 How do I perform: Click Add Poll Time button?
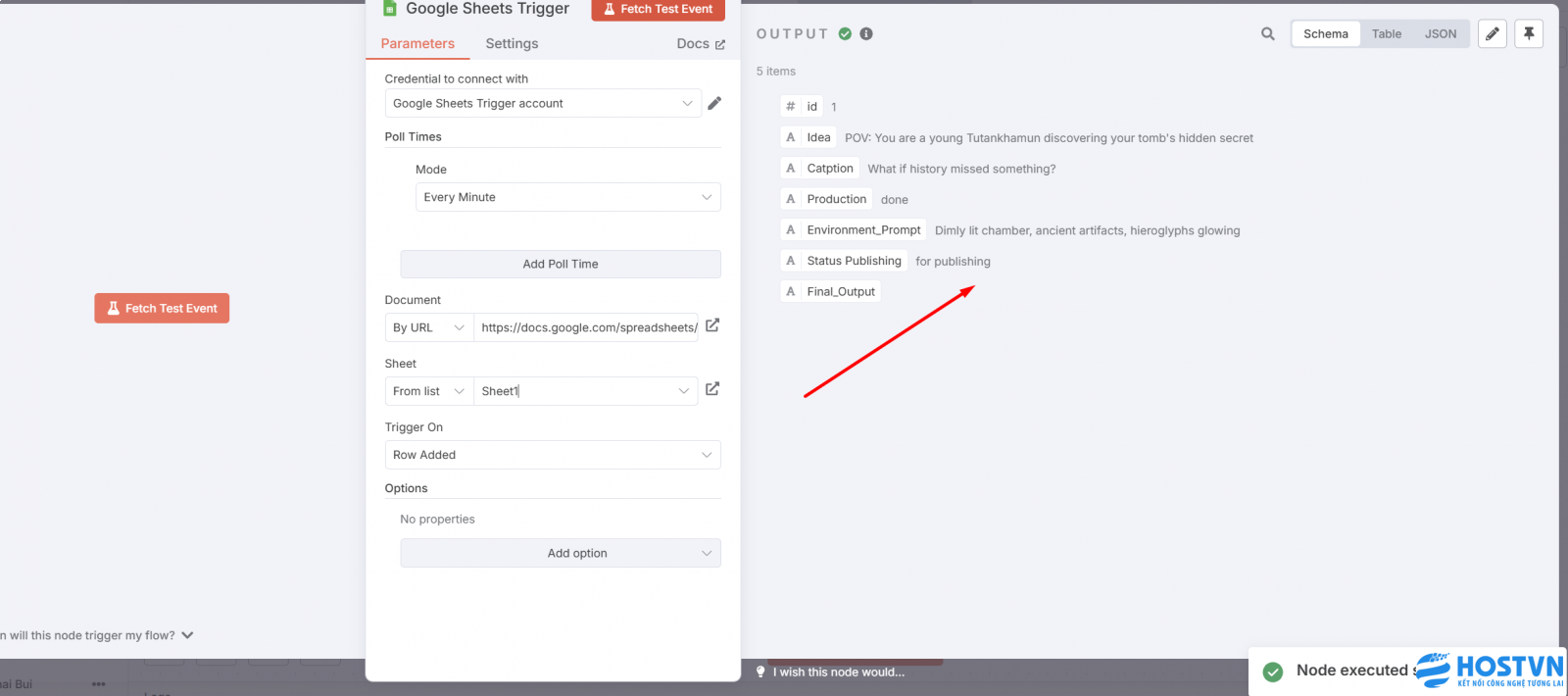pyautogui.click(x=561, y=264)
